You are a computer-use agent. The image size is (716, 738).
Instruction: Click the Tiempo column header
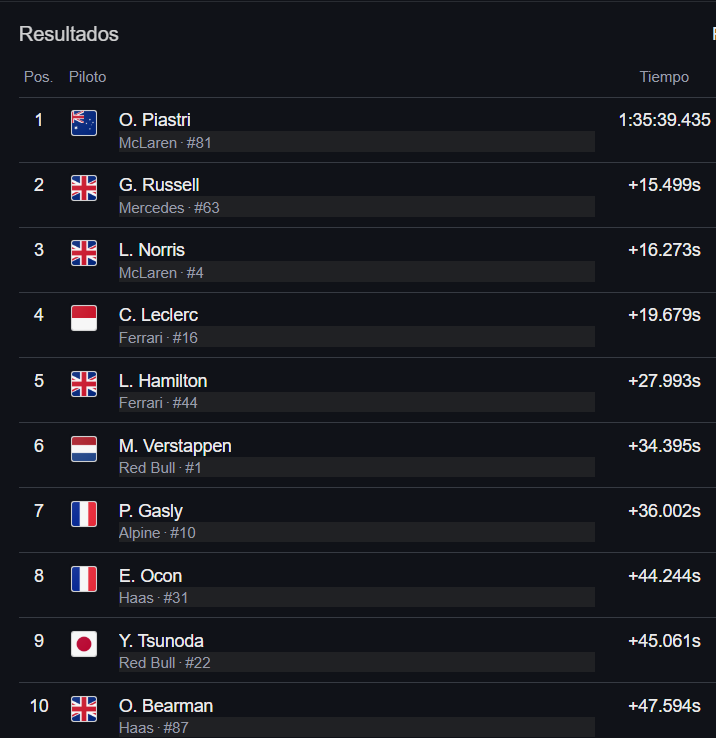pos(664,77)
